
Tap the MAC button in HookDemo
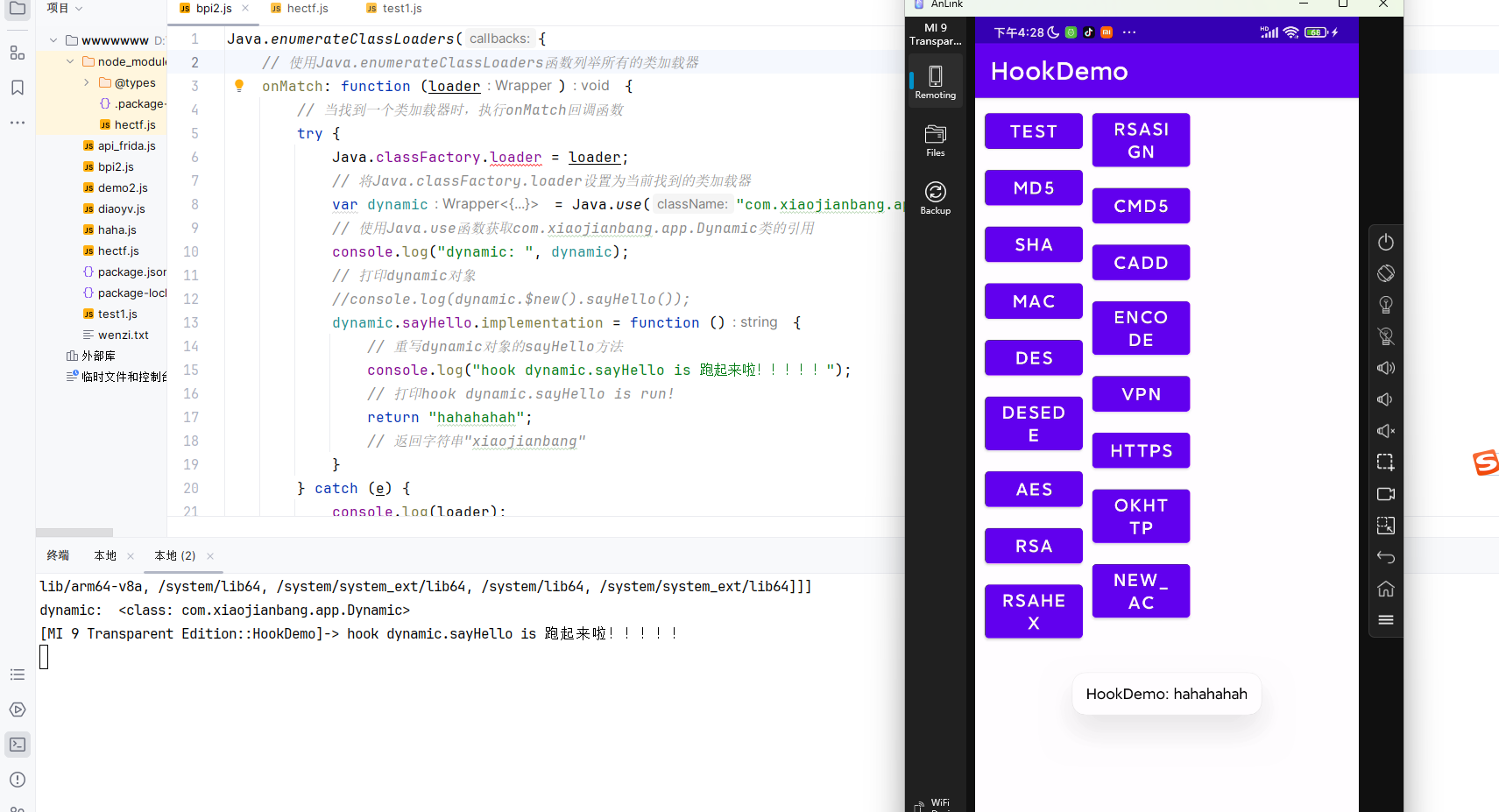point(1034,301)
